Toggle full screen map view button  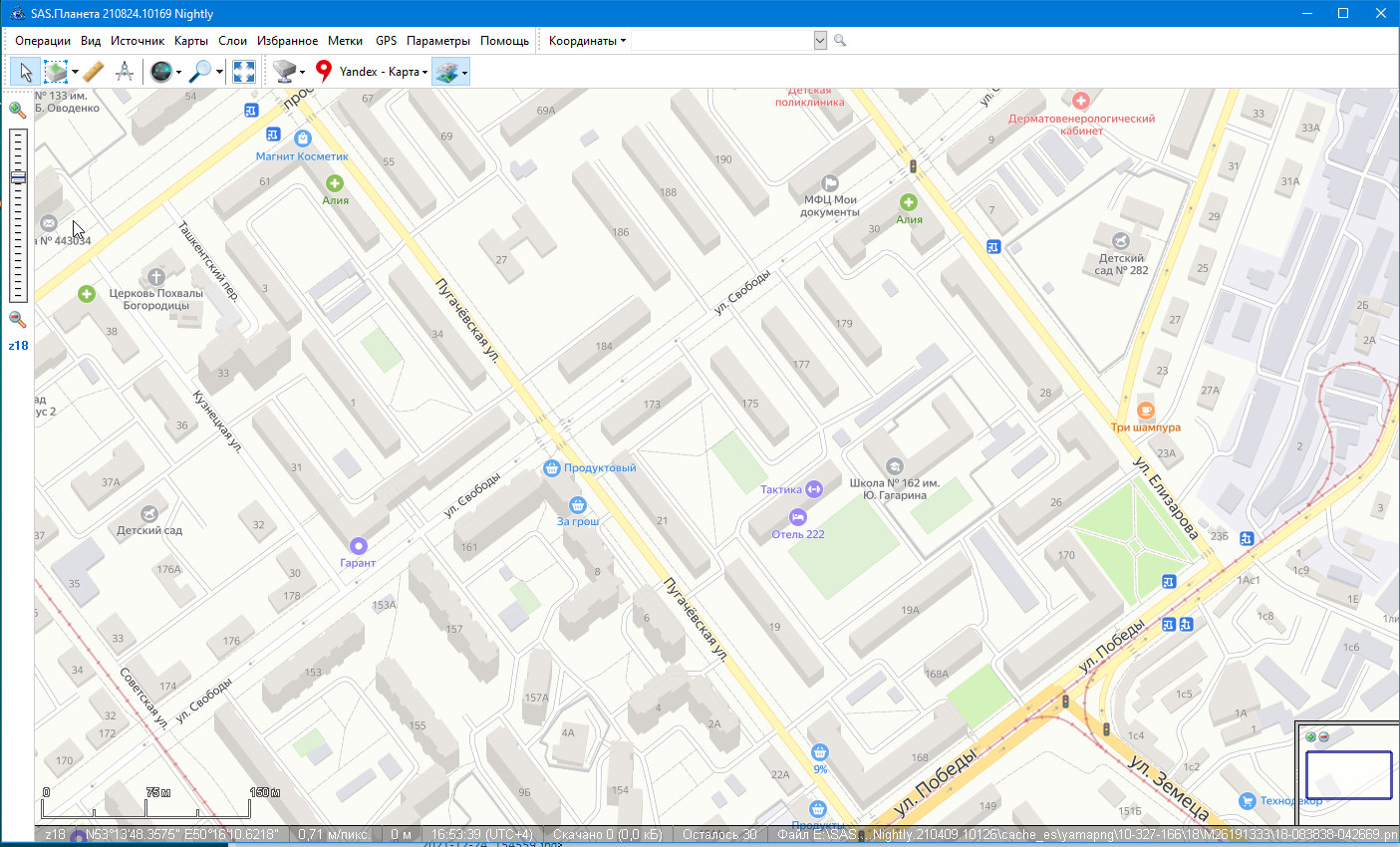tap(244, 72)
